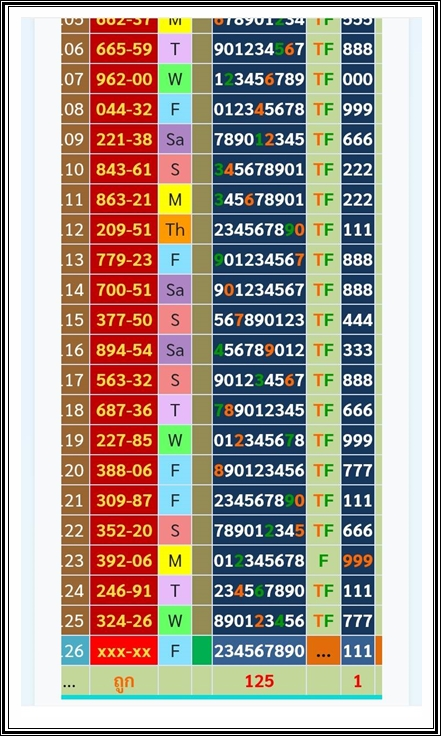Click the 000 cell in row 962-00

[357, 79]
